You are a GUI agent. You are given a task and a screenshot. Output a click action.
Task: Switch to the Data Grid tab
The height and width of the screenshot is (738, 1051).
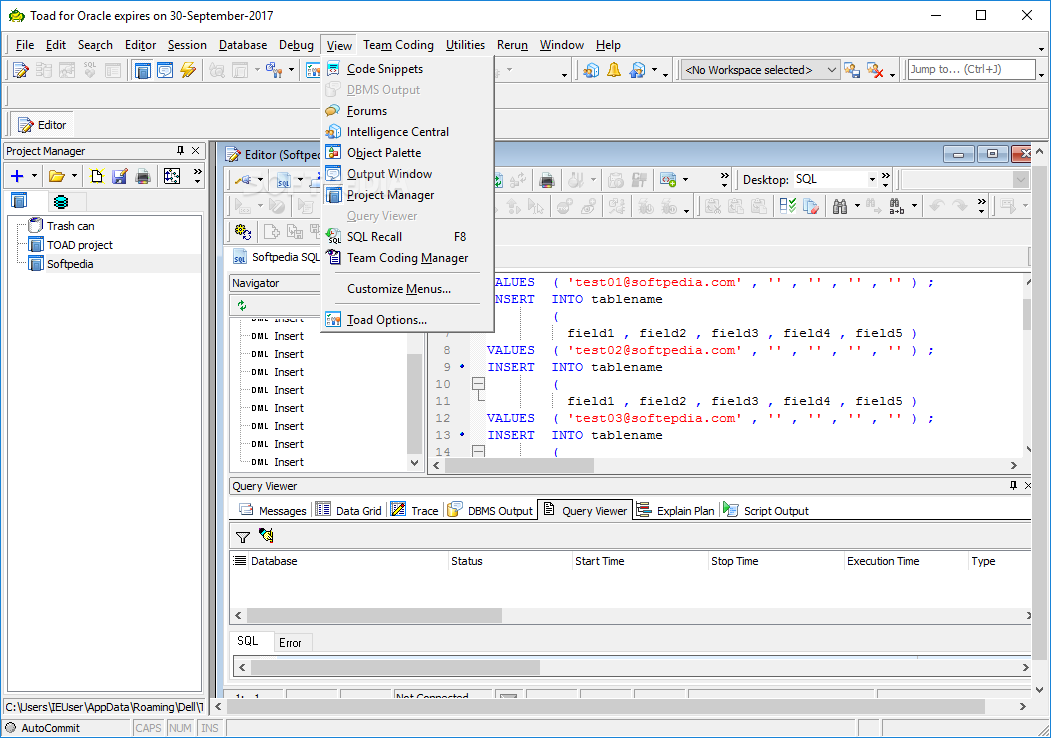tap(349, 510)
